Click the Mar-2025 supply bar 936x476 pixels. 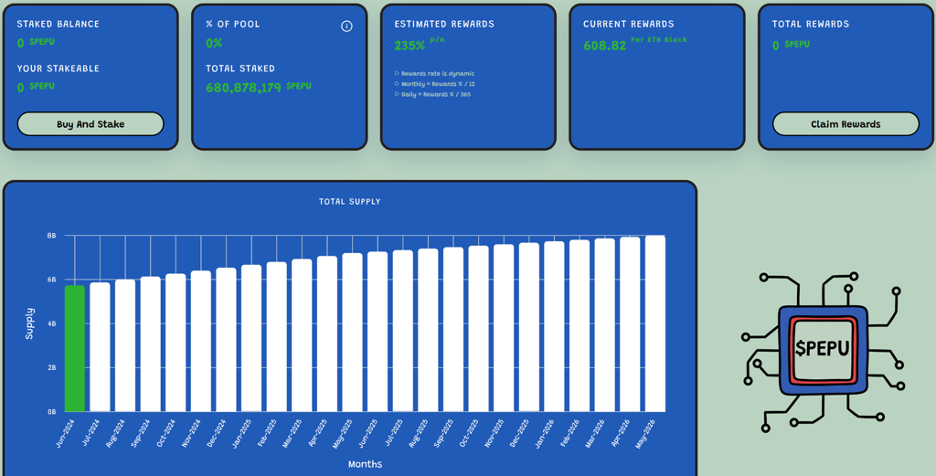302,335
